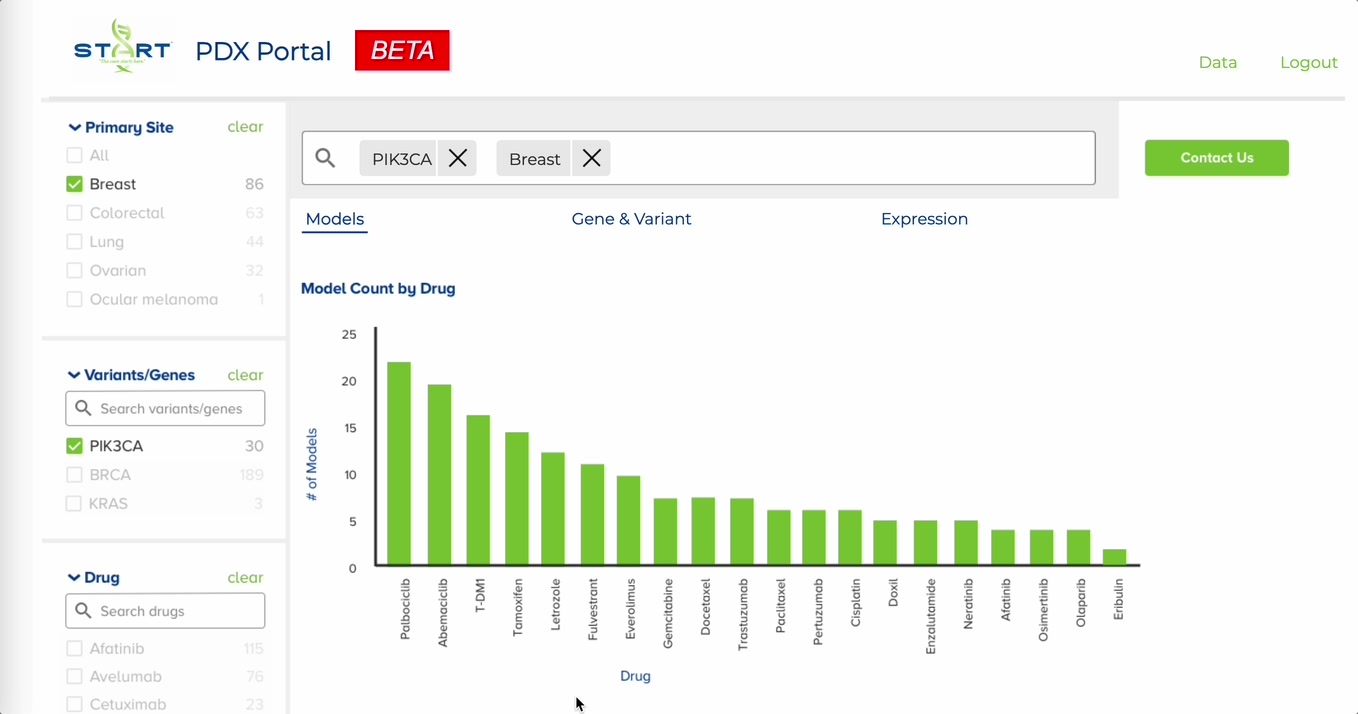
Task: Click the red BETA badge
Action: point(402,50)
